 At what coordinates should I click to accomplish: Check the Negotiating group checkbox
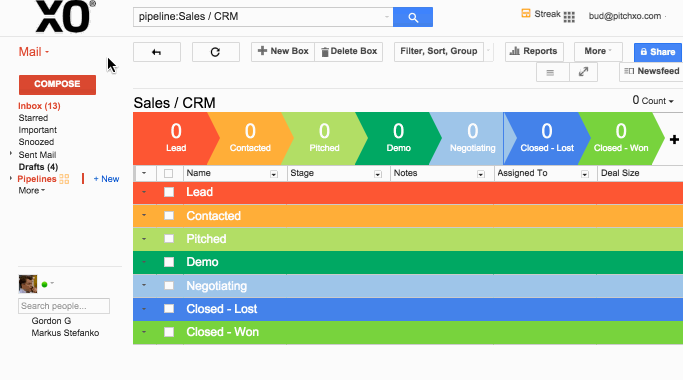(169, 285)
